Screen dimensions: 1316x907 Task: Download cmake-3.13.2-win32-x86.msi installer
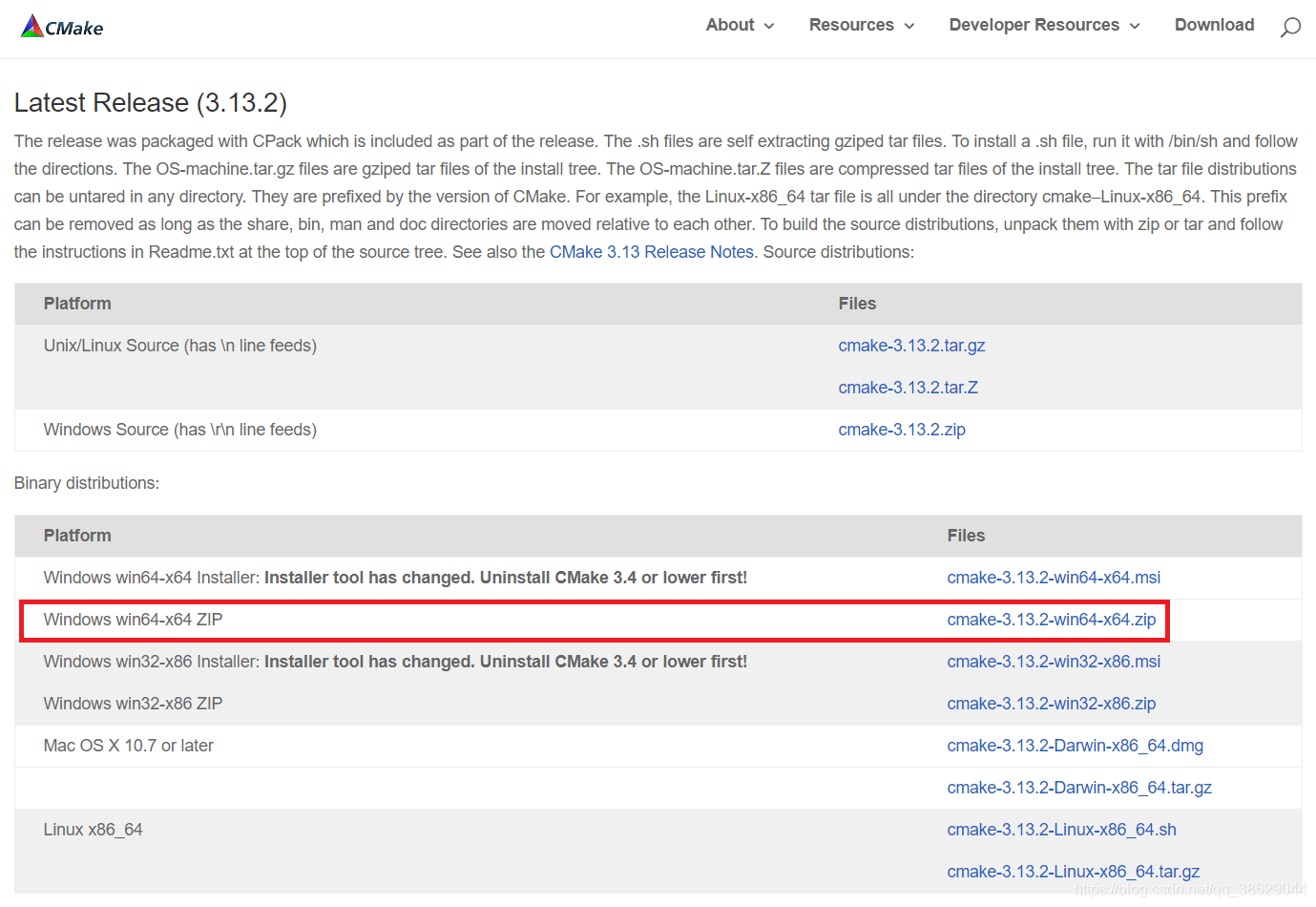pyautogui.click(x=1054, y=662)
